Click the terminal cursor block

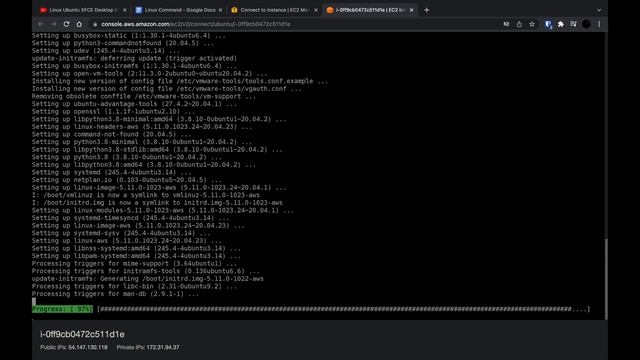pos(34,302)
